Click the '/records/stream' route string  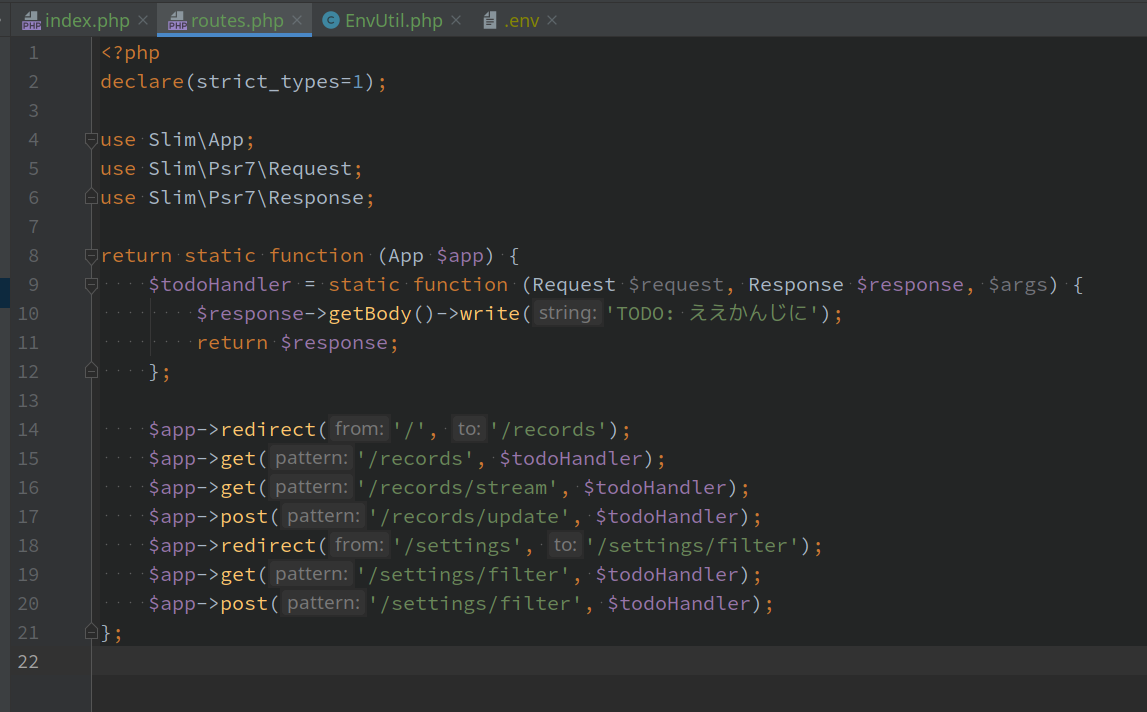coord(457,488)
